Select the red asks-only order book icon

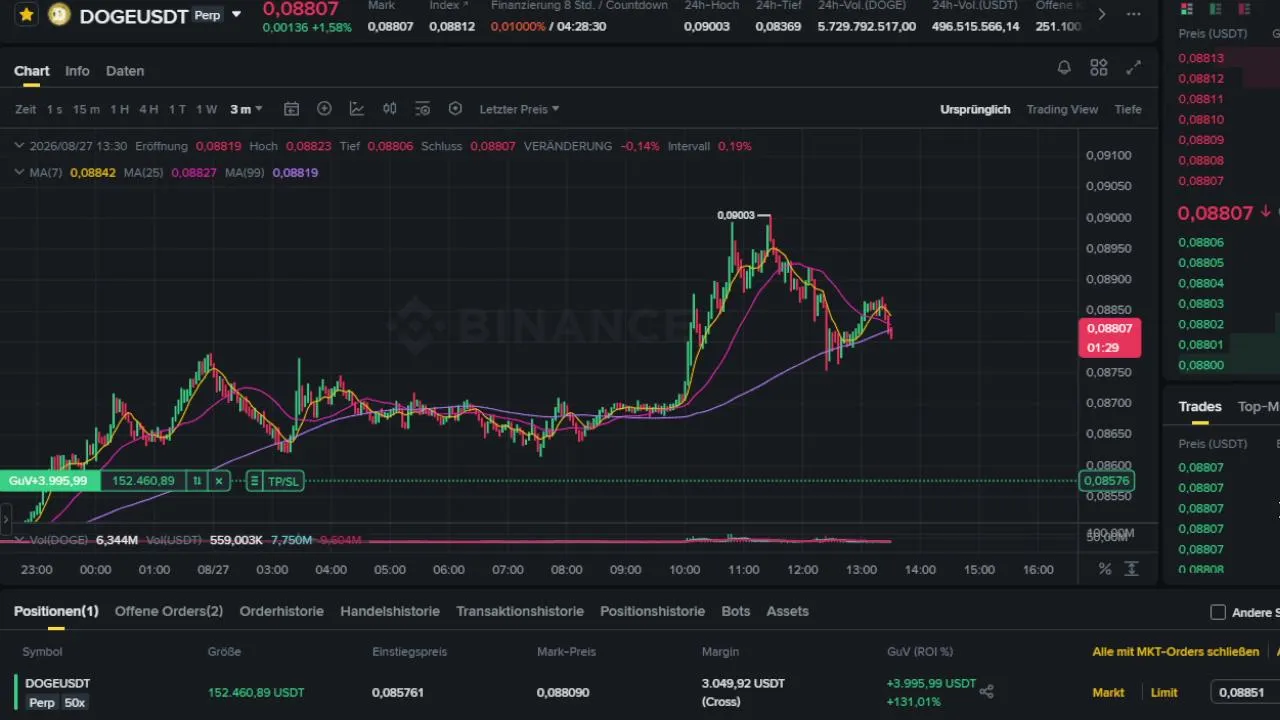coord(1243,9)
